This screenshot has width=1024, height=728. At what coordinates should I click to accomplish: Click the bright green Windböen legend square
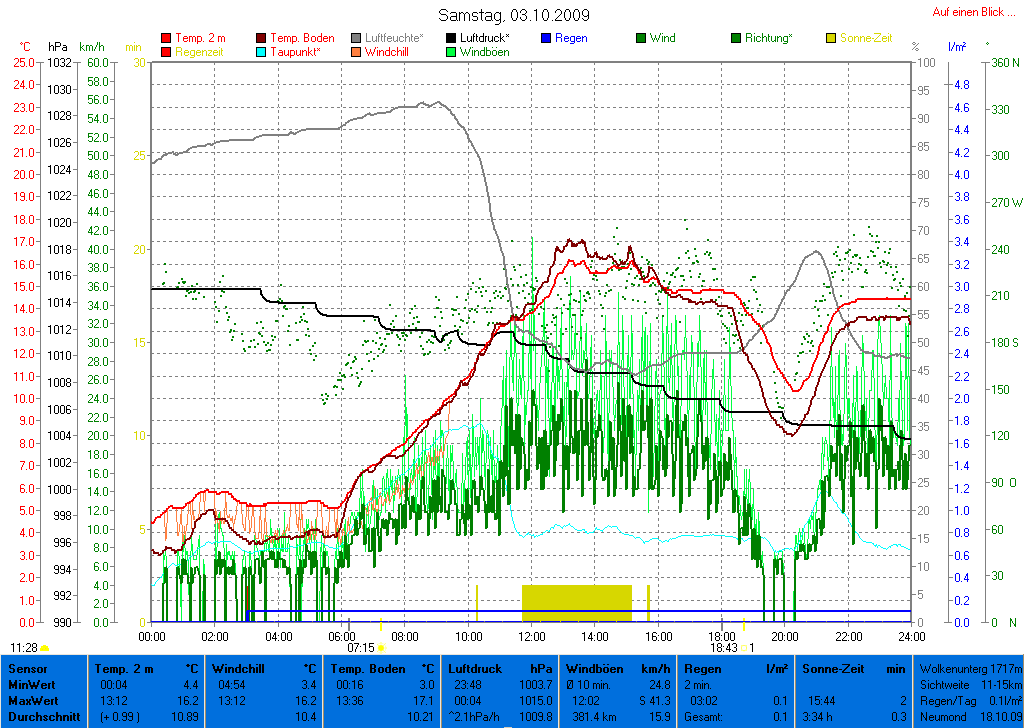point(452,51)
